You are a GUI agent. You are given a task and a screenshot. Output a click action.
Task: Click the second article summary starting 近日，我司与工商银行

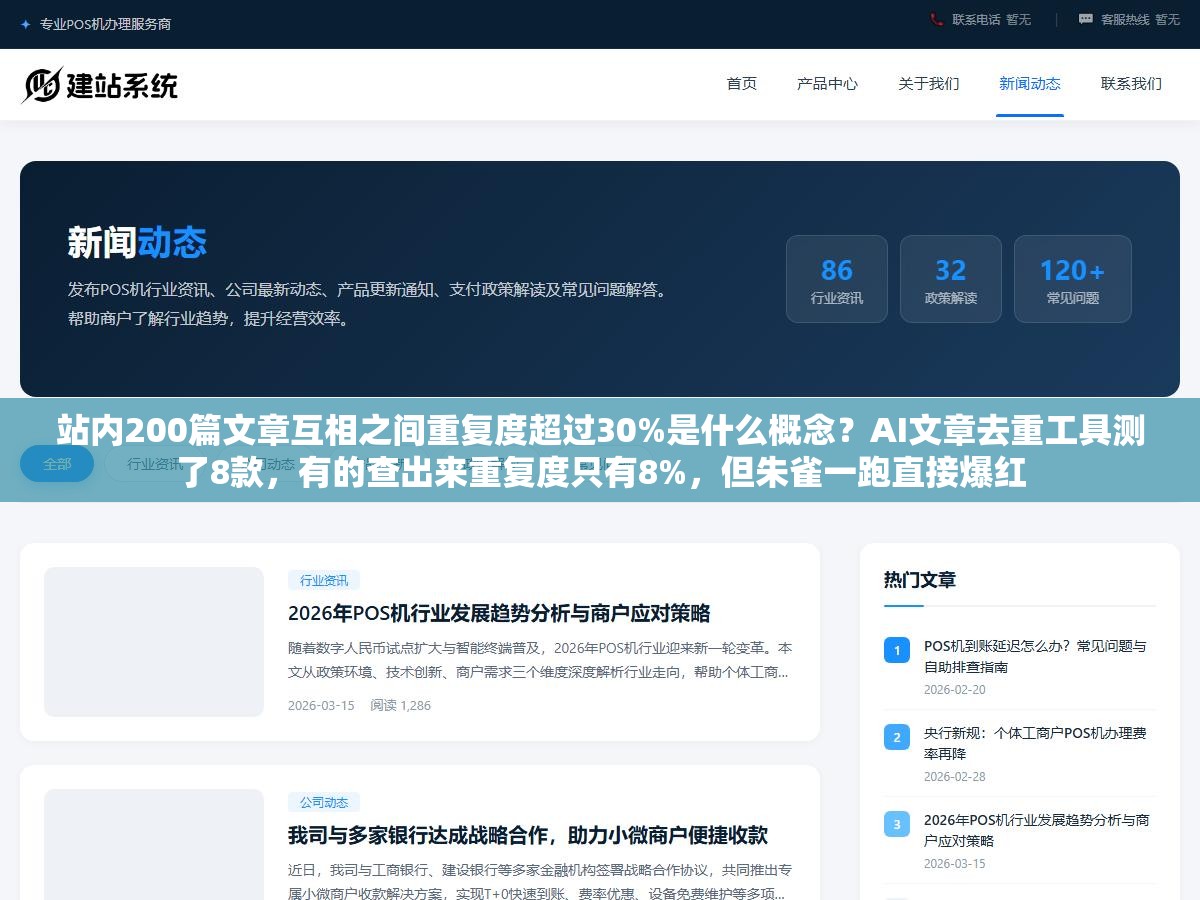coord(540,882)
